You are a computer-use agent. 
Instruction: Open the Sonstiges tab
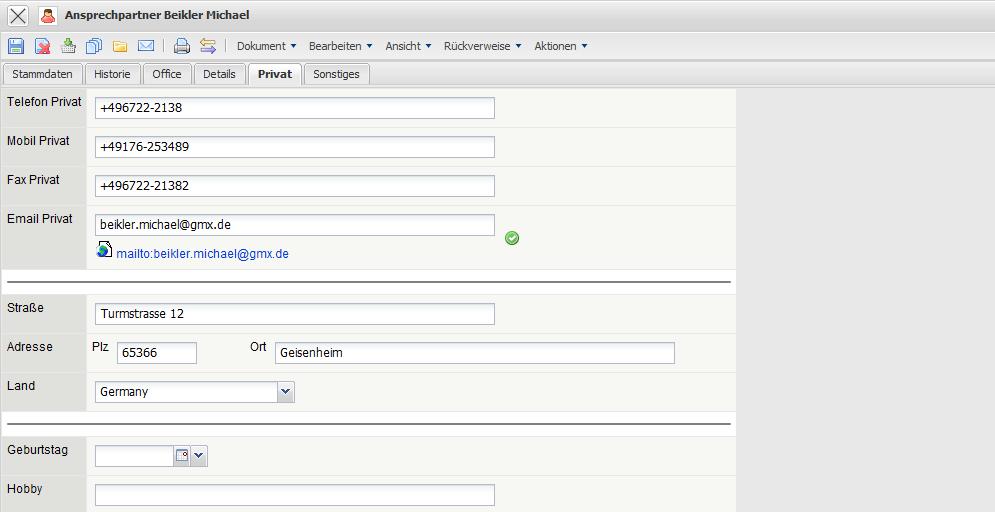pos(336,74)
